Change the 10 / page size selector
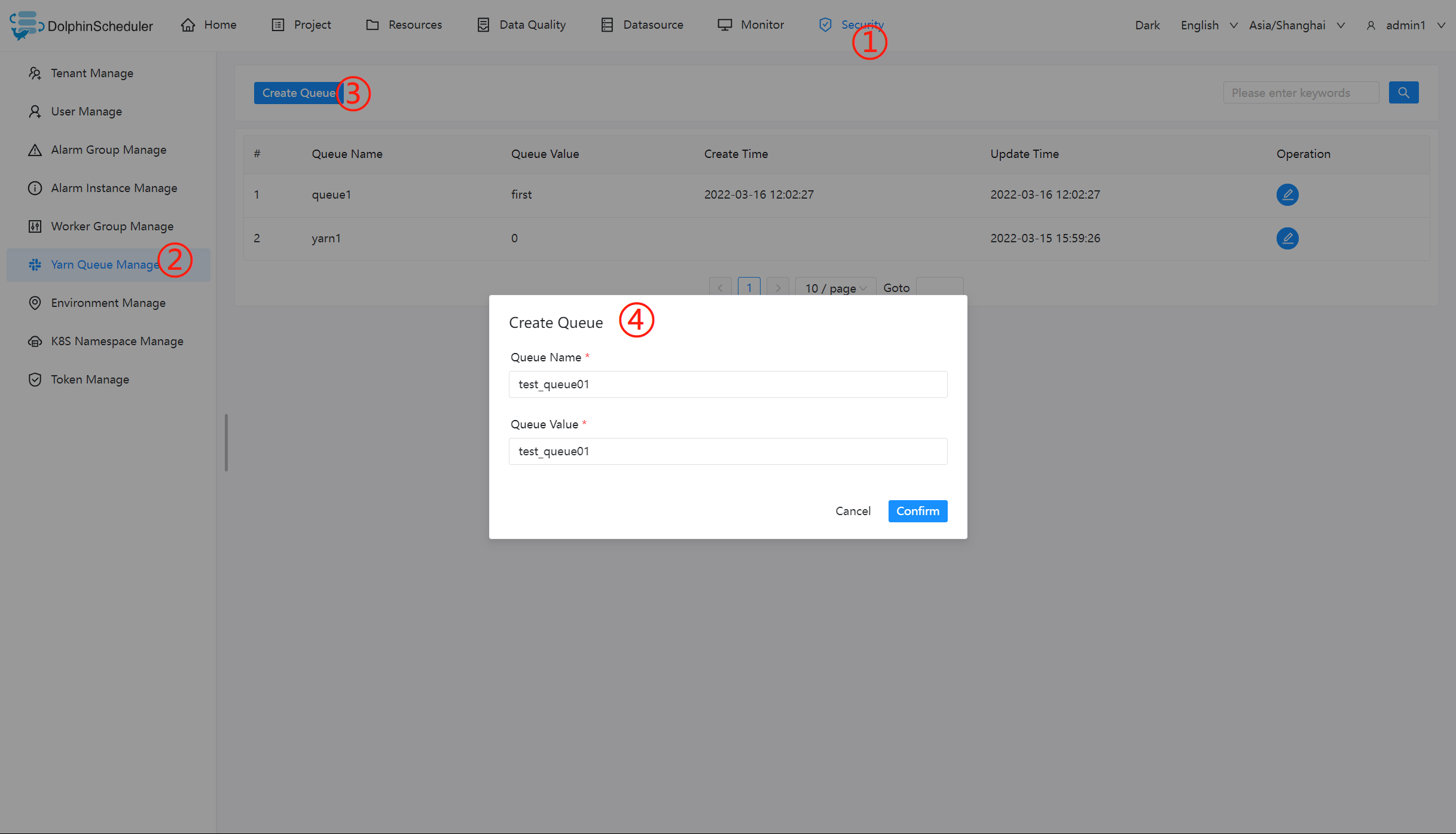1456x834 pixels. 835,288
